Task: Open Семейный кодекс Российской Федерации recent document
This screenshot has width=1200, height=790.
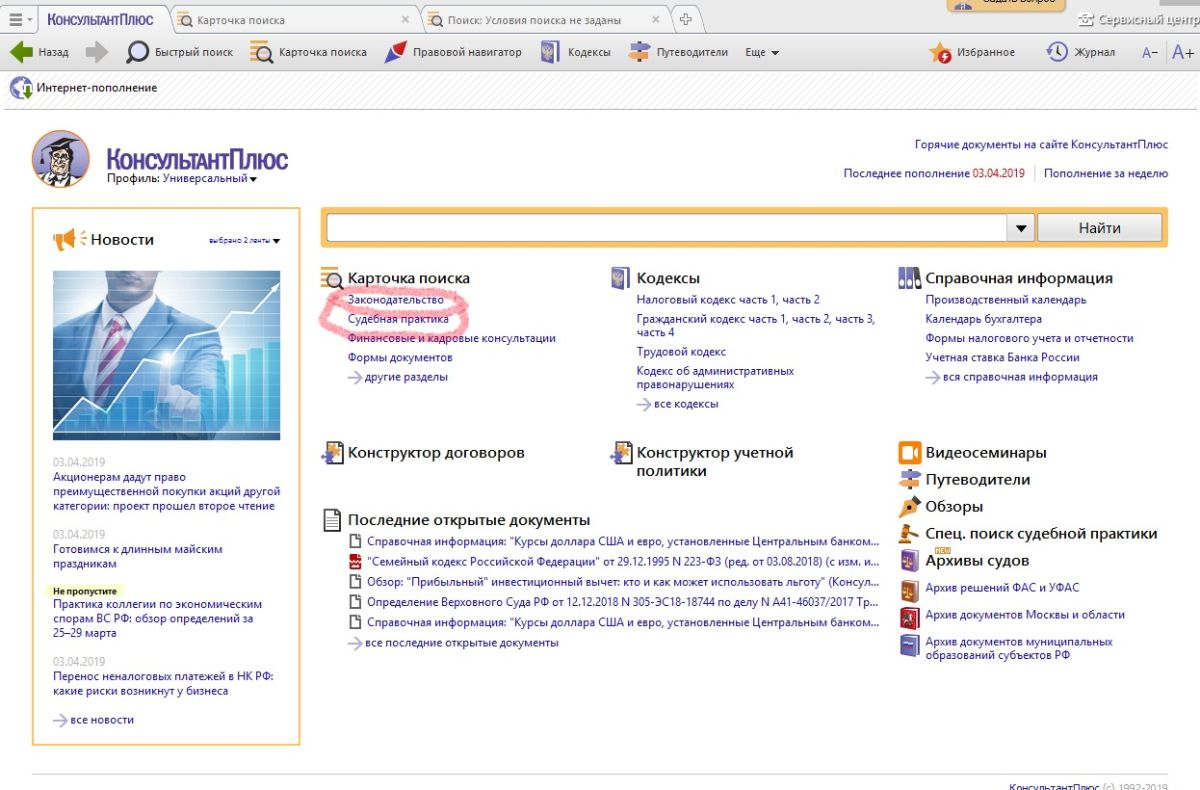Action: point(623,562)
